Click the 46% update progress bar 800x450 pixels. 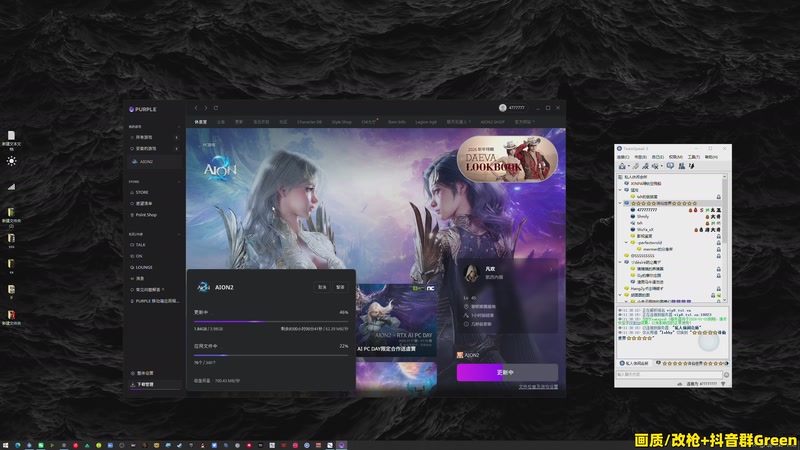point(271,322)
